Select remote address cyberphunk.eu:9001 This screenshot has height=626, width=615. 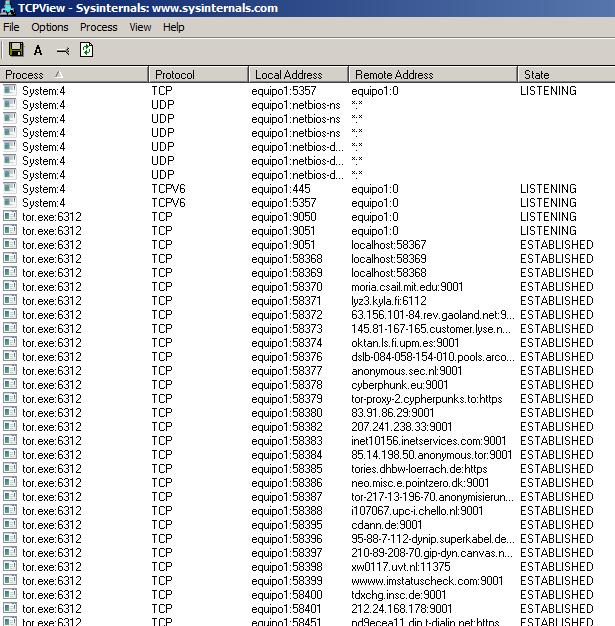[x=399, y=385]
